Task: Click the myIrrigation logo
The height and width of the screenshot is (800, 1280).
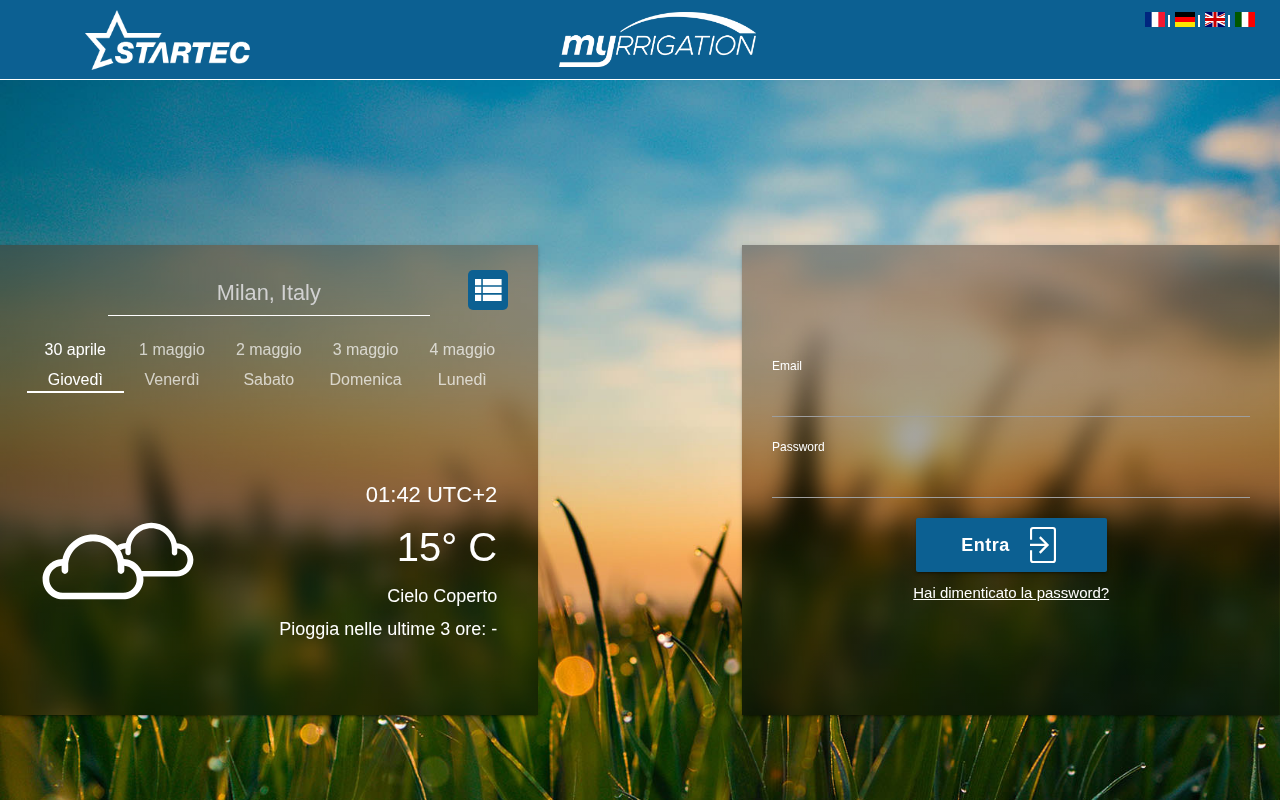Action: [x=657, y=40]
